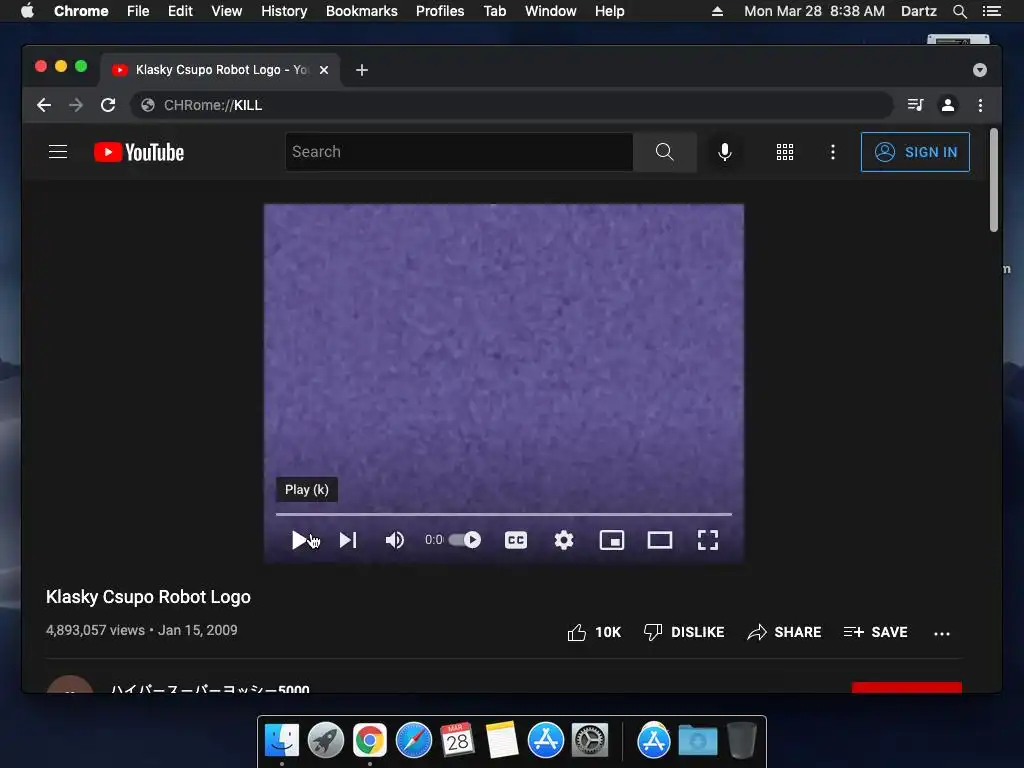Click the video progress bar

504,515
